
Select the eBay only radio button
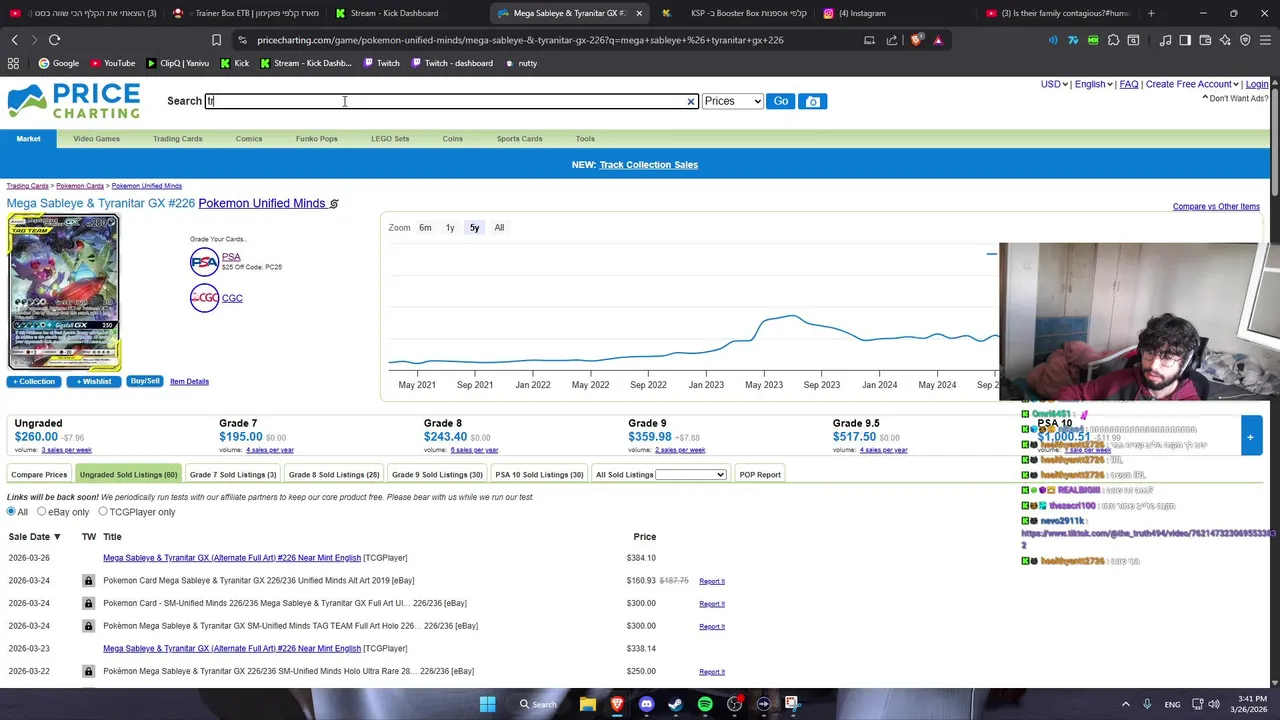pyautogui.click(x=42, y=511)
